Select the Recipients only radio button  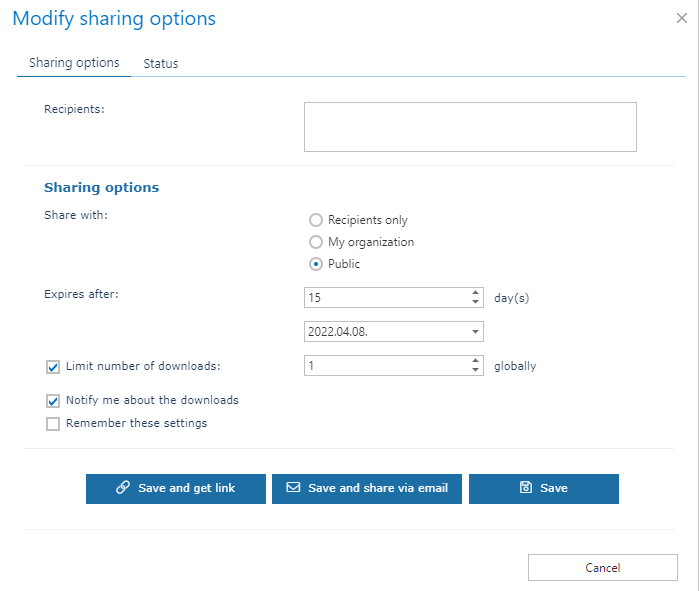316,220
